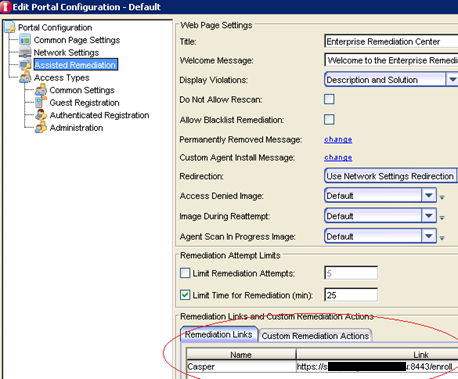The height and width of the screenshot is (379, 458).
Task: Open Administration tree item
Action: (x=76, y=128)
